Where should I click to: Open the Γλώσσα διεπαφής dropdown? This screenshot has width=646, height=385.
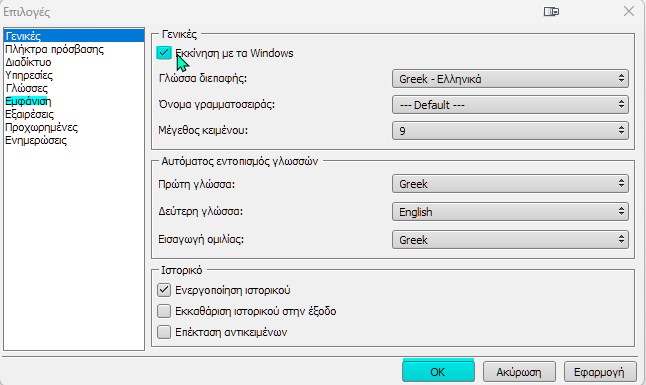pyautogui.click(x=510, y=79)
